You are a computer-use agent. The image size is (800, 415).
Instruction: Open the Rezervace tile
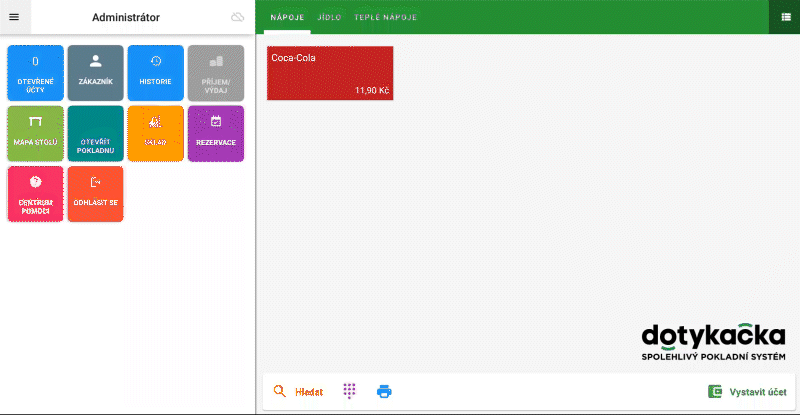tap(215, 133)
